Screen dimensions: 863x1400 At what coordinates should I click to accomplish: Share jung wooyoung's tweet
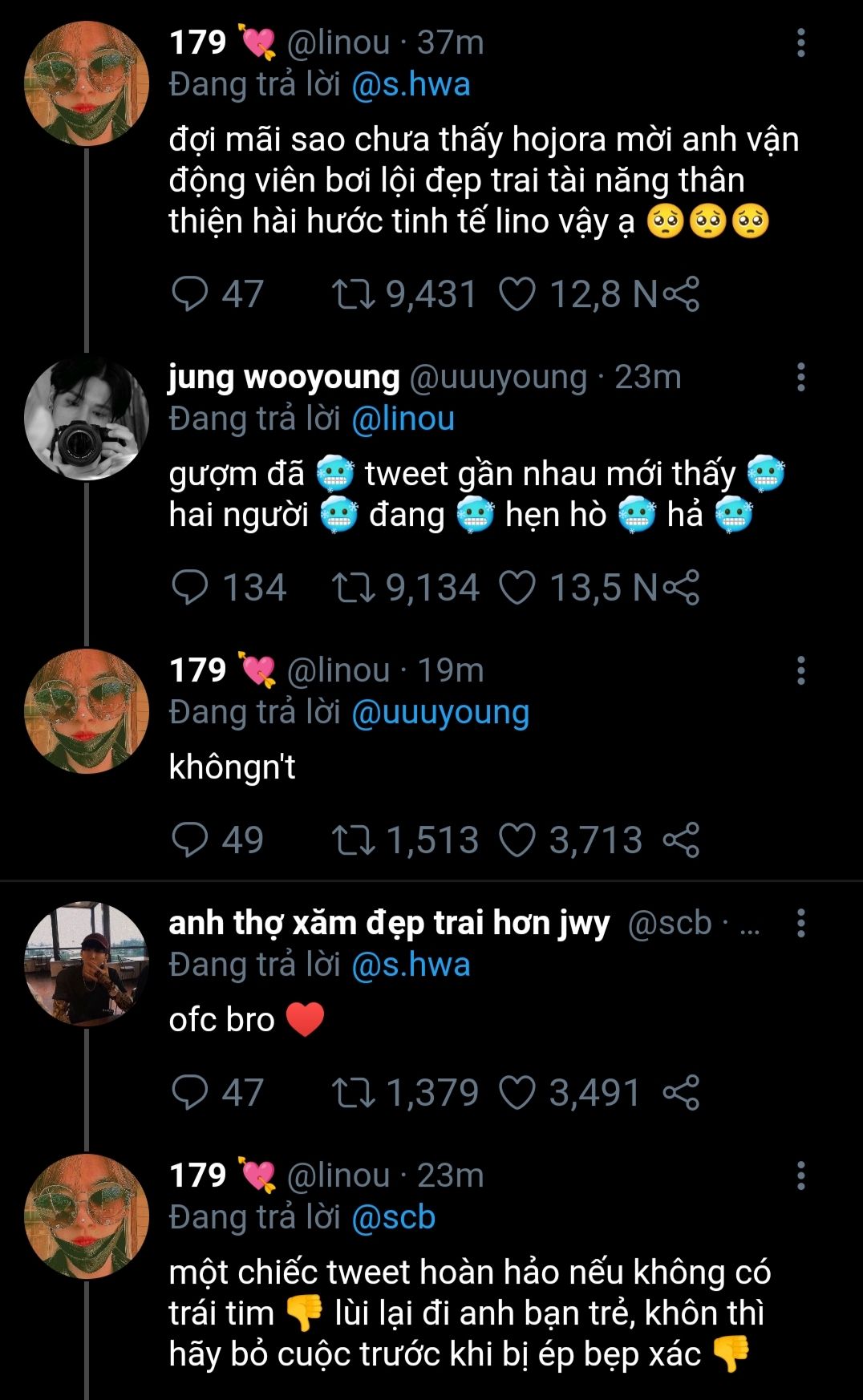pos(682,588)
